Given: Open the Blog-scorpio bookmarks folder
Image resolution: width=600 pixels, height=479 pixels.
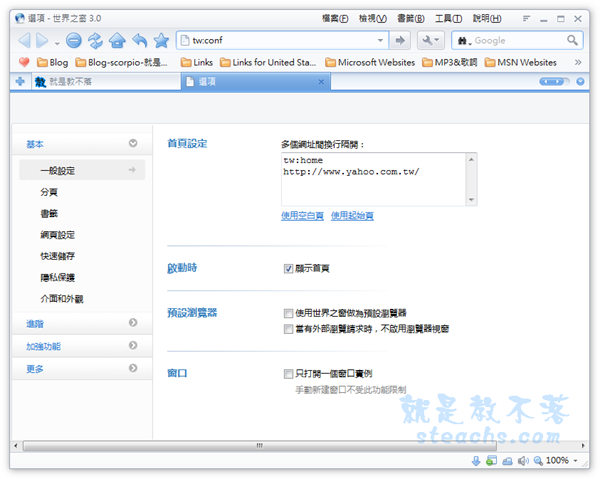Looking at the screenshot, I should 122,62.
